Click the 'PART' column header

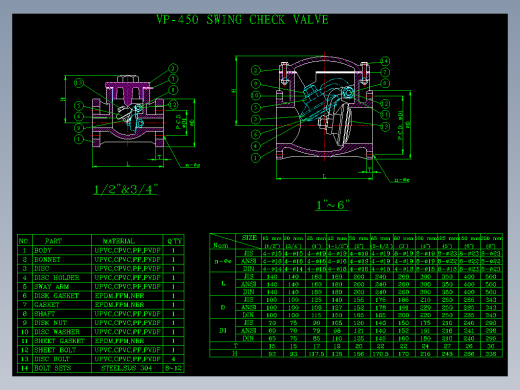click(53, 241)
